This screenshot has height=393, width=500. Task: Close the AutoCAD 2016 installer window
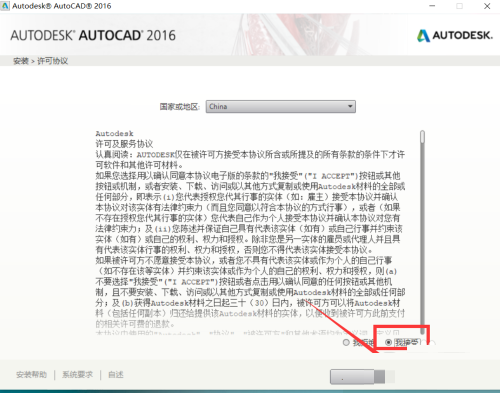tap(487, 6)
